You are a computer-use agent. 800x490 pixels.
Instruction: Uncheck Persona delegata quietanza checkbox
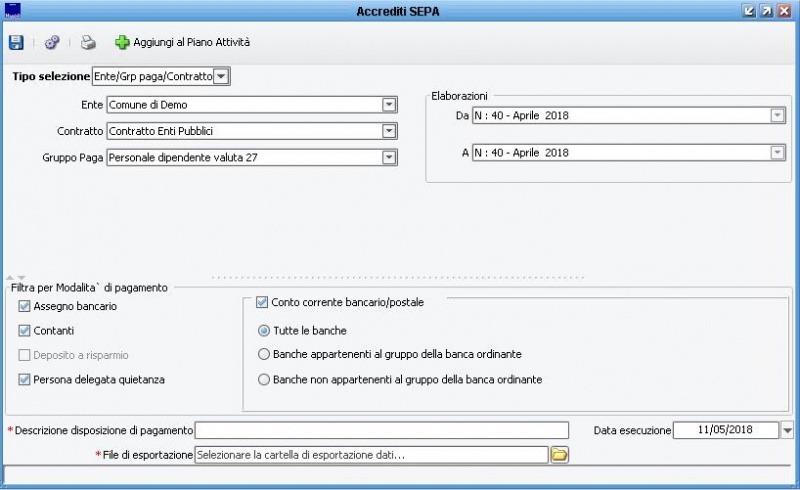24,380
